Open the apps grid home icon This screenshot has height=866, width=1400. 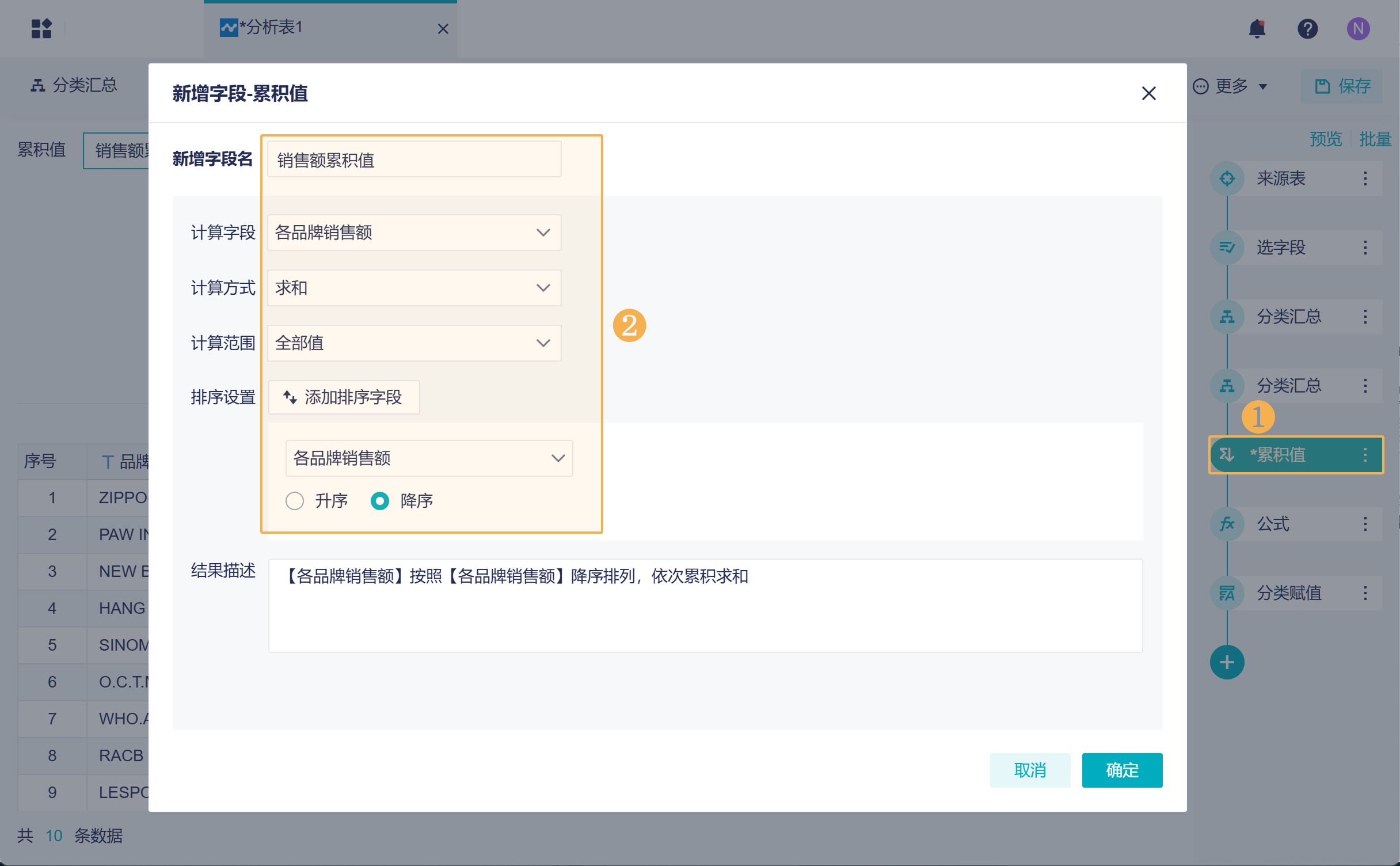click(x=41, y=28)
